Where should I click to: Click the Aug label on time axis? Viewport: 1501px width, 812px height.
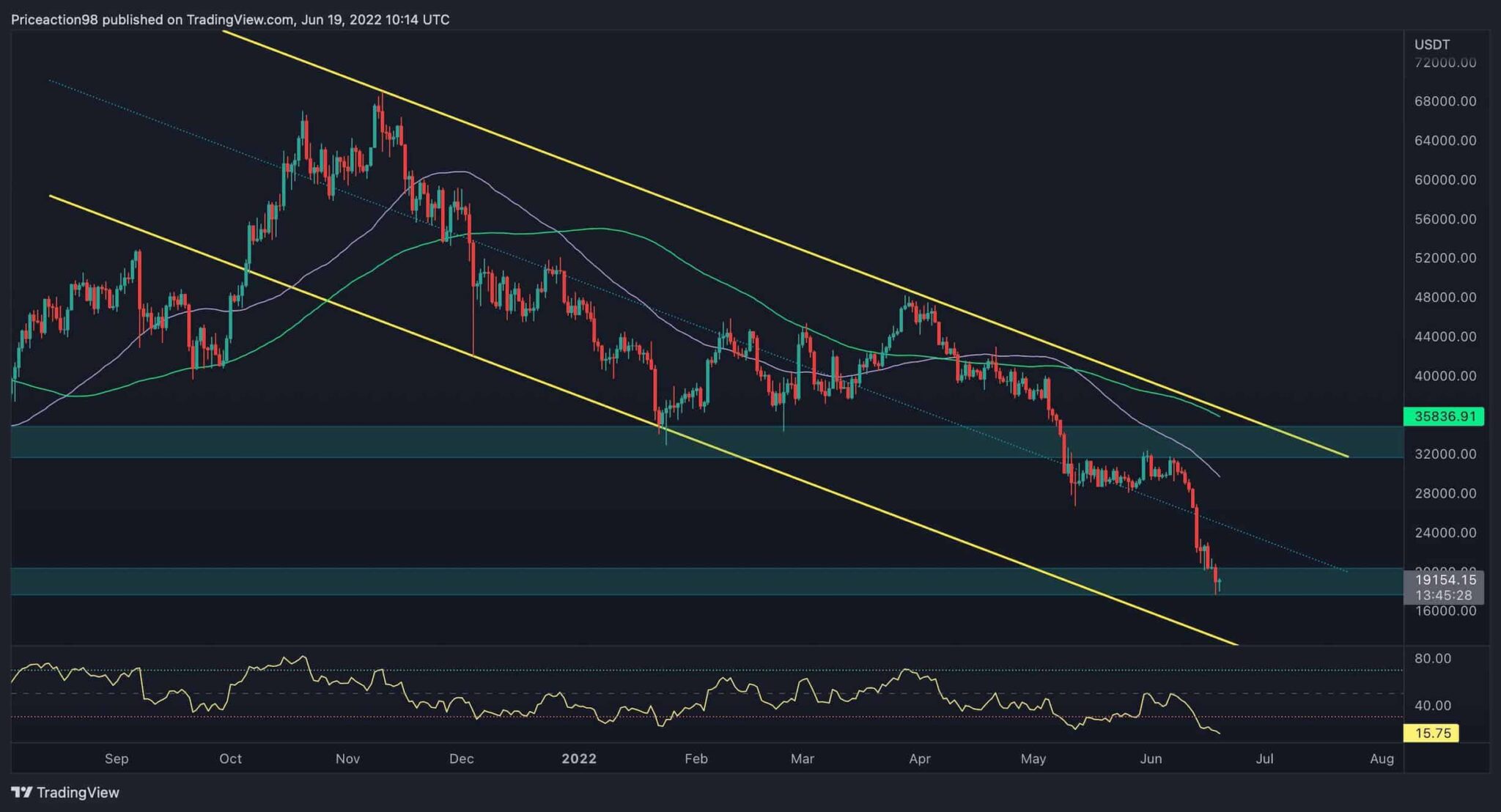(x=1382, y=759)
